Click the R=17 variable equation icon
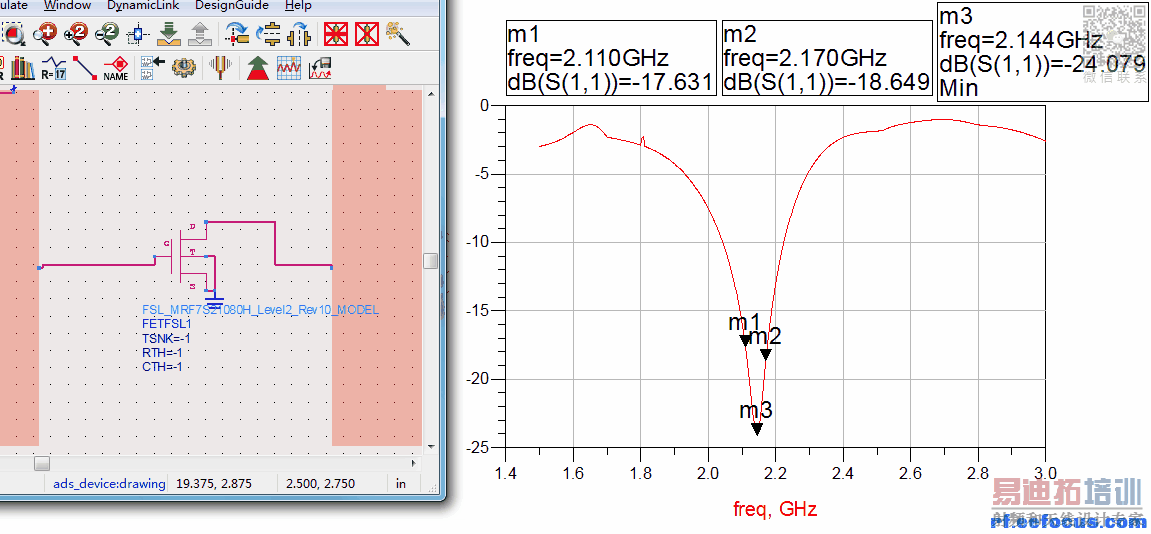 54,68
